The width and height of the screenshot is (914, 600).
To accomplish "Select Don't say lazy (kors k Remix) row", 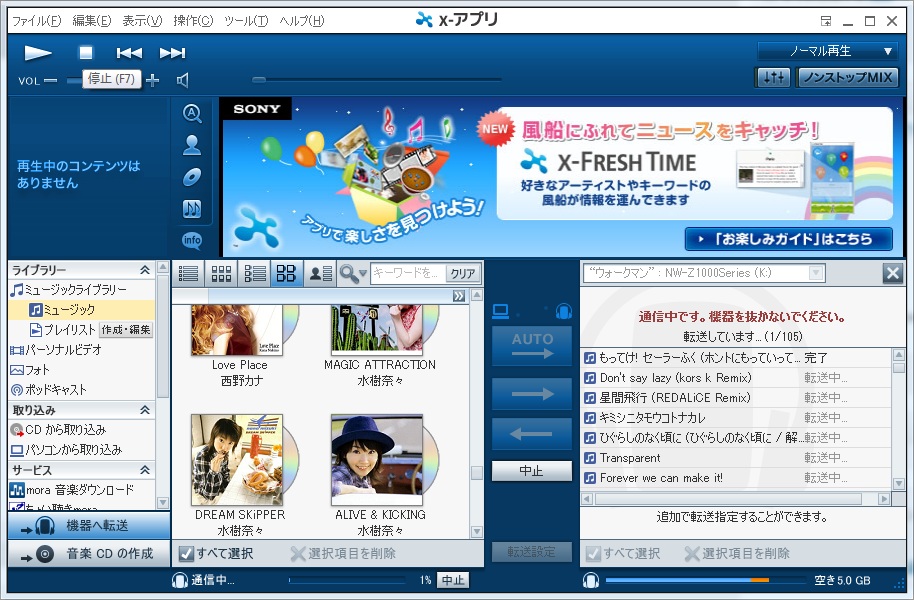I will click(x=736, y=378).
